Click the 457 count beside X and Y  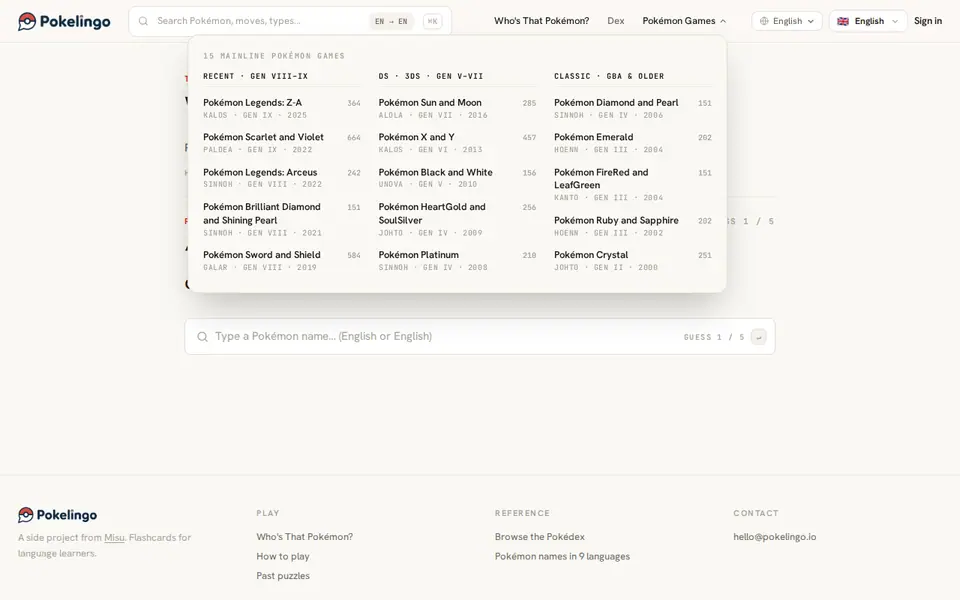point(529,138)
